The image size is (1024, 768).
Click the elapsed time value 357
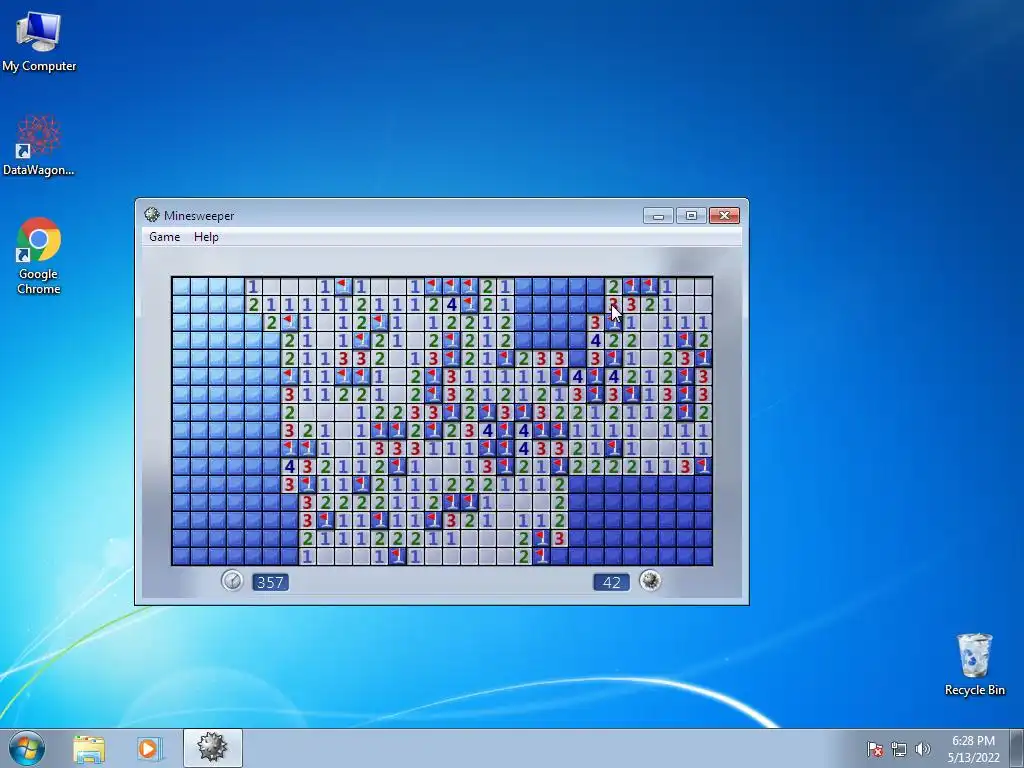pos(270,582)
